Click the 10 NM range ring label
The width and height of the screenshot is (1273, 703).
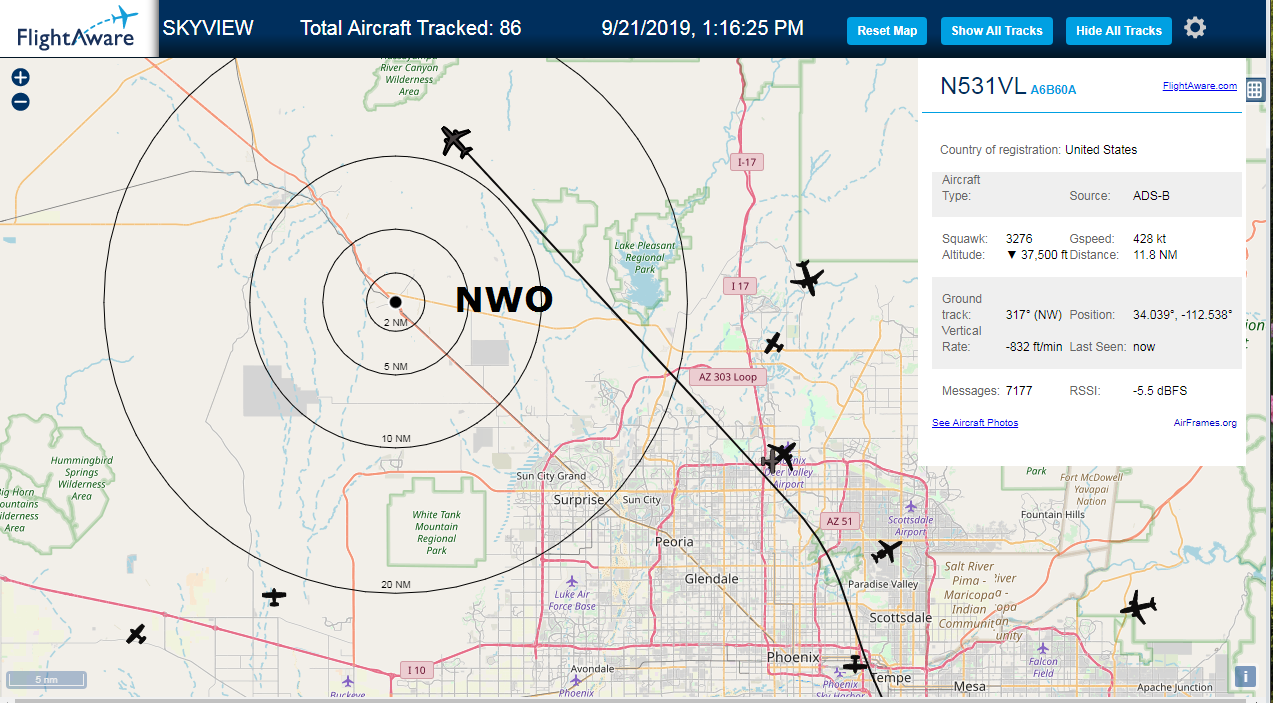pyautogui.click(x=396, y=439)
